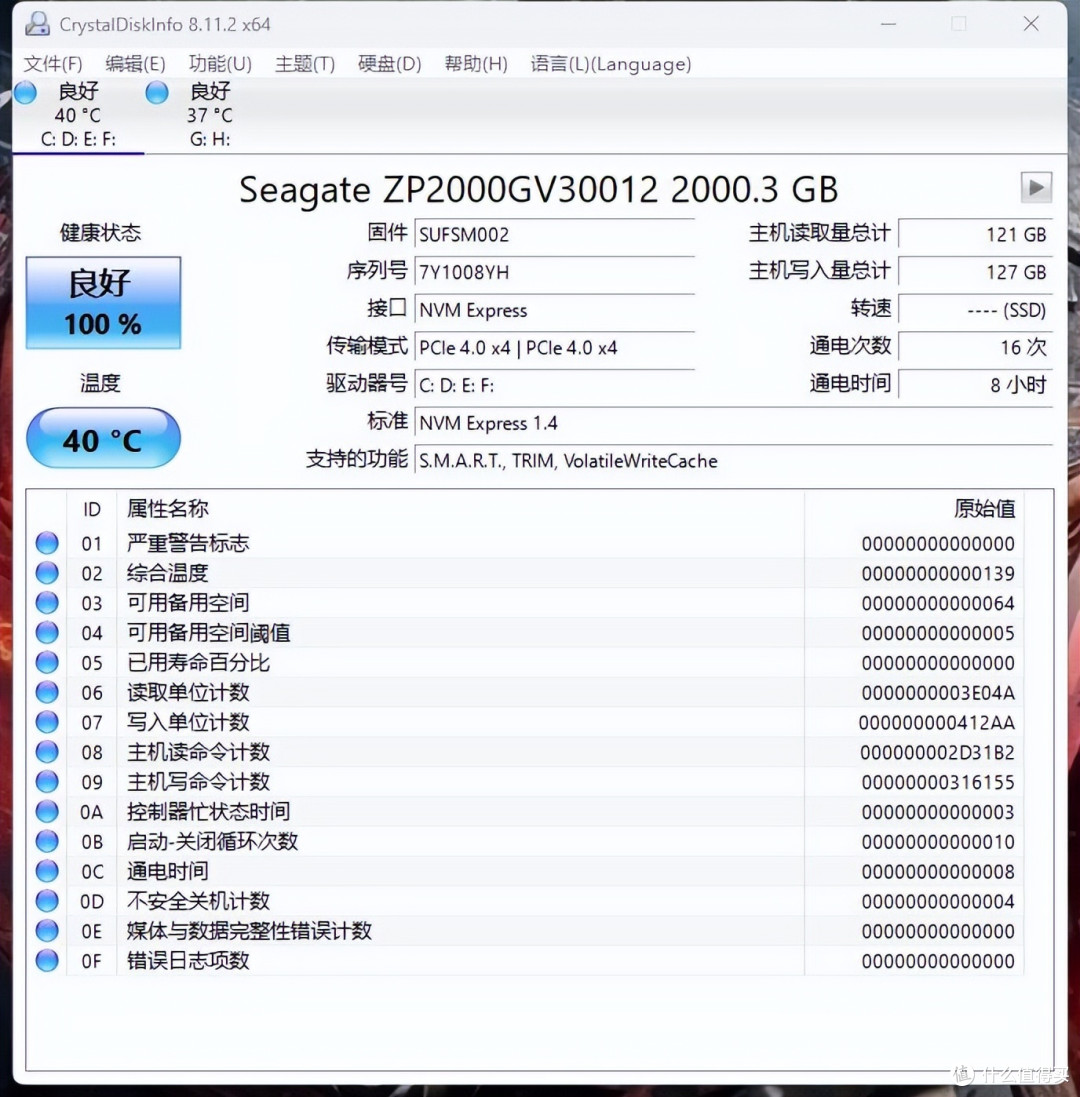Open the 硬盘(D) menu
Viewport: 1080px width, 1097px height.
389,64
